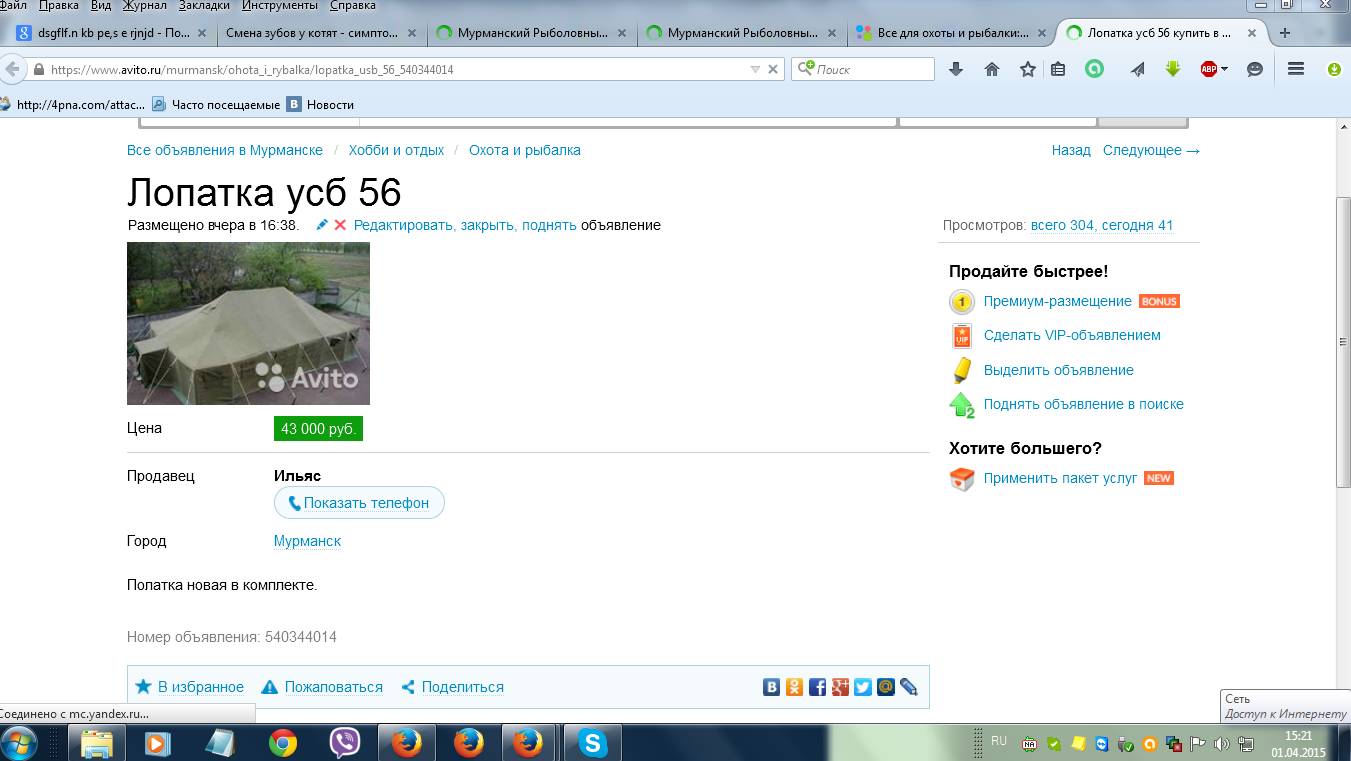Open Adblock Plus dropdown menu
This screenshot has width=1351, height=761.
pyautogui.click(x=1225, y=69)
